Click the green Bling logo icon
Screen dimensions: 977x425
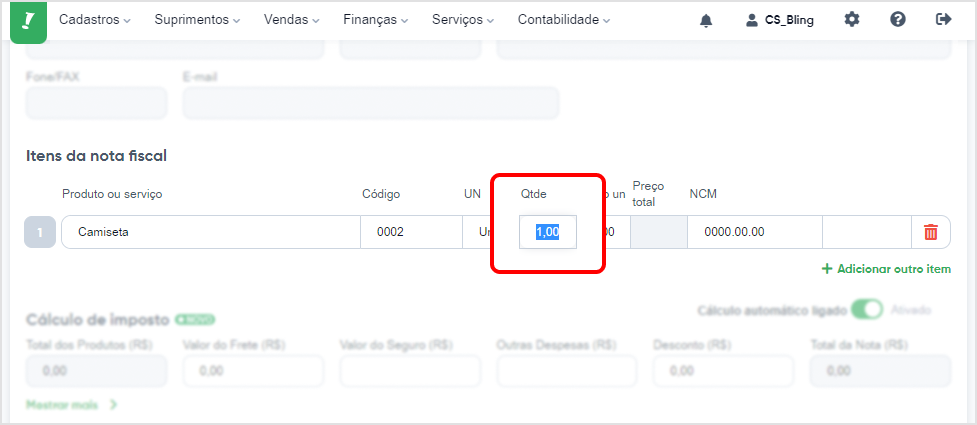(29, 22)
